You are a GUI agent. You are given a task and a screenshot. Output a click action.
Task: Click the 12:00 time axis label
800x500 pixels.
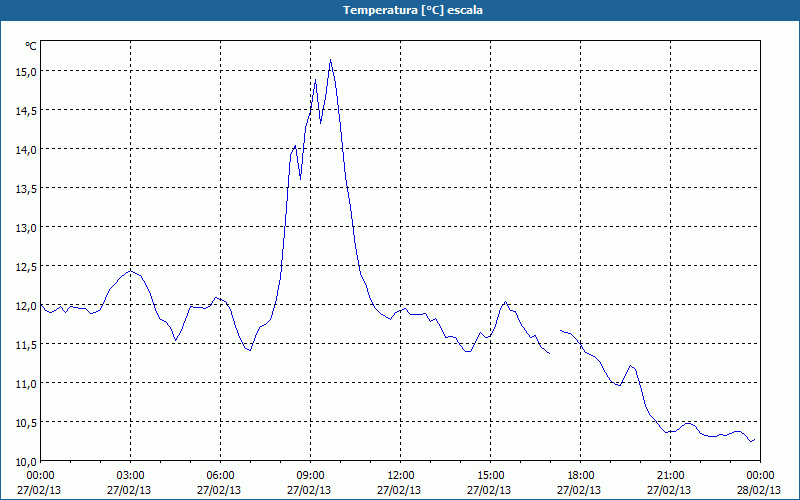coord(401,476)
